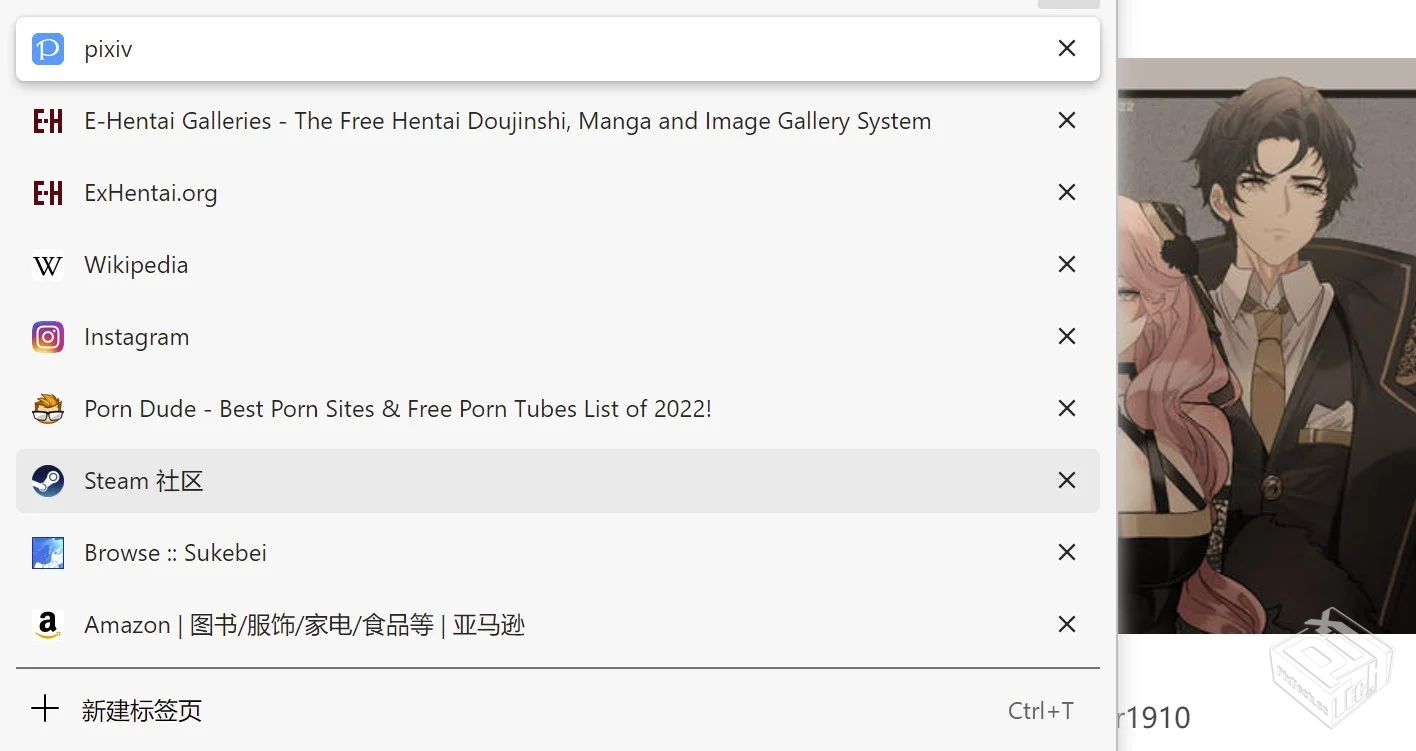
Task: Click the ExHentai.org tab favicon
Action: [x=48, y=193]
